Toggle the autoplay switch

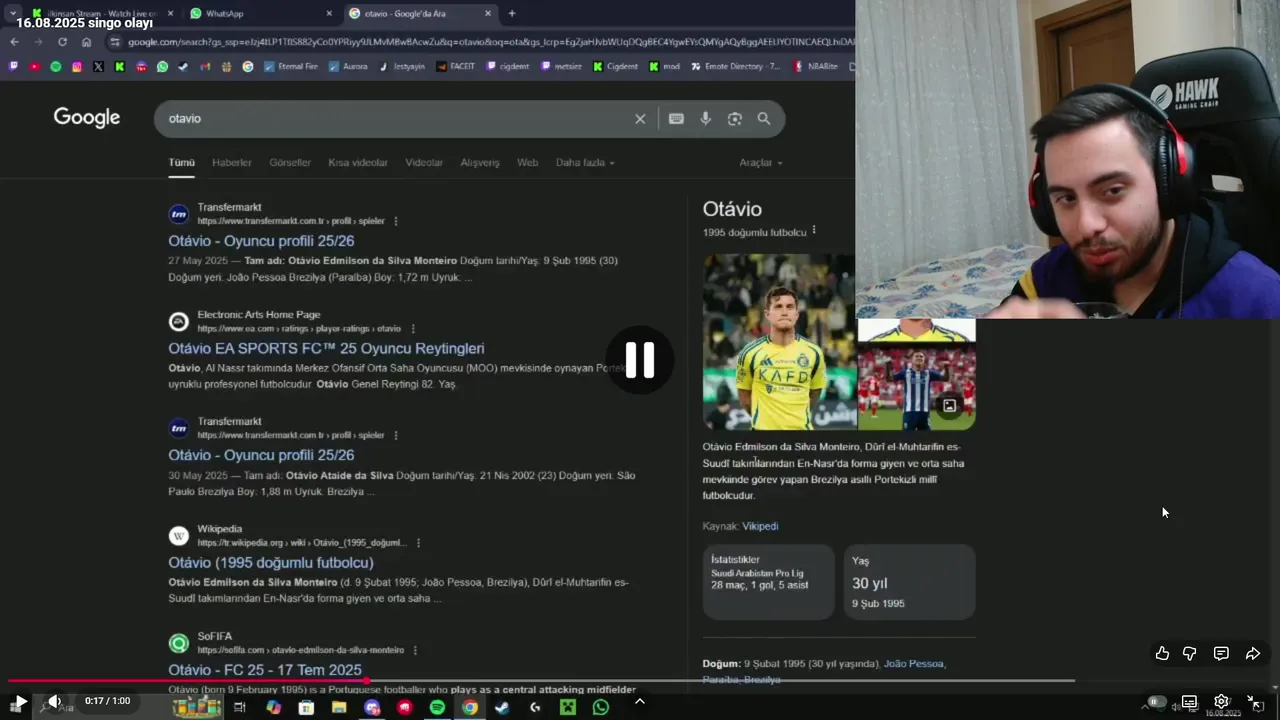pos(1157,702)
